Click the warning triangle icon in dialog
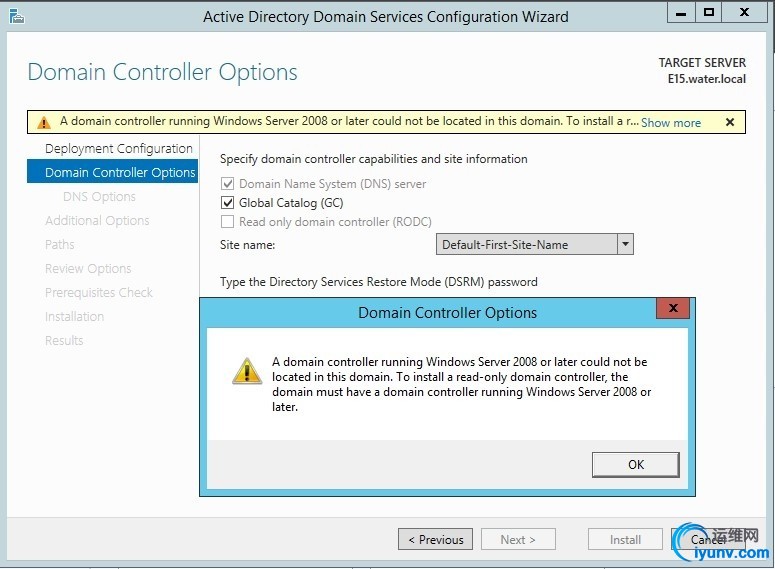 (x=247, y=371)
